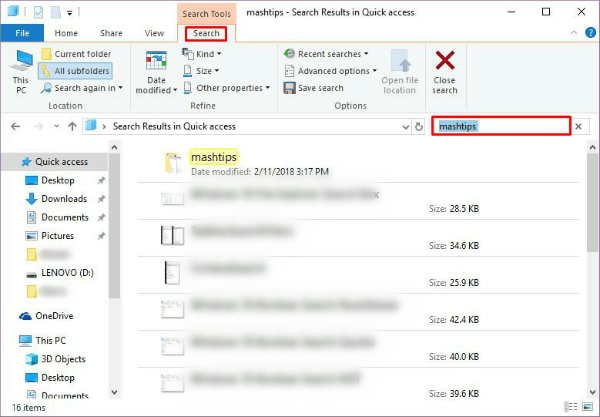Go back with left arrow
This screenshot has height=417, width=600.
pos(15,126)
